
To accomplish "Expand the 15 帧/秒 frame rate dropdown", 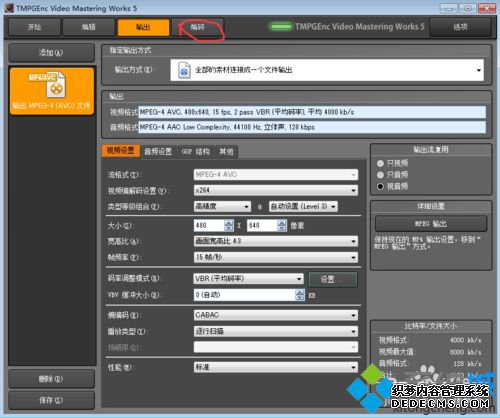I will pos(276,257).
